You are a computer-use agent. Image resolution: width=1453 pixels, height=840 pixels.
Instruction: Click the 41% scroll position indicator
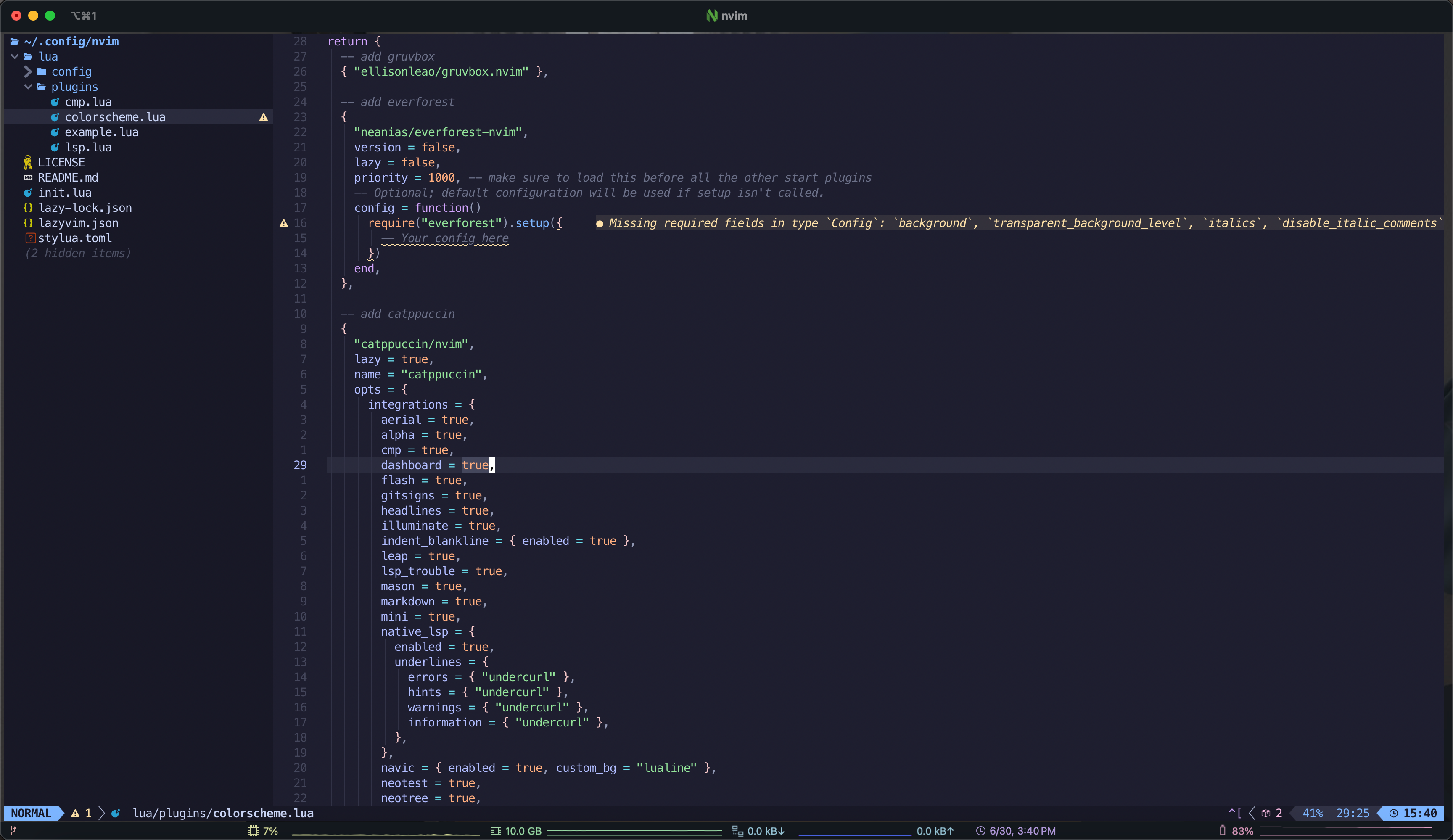(x=1312, y=813)
